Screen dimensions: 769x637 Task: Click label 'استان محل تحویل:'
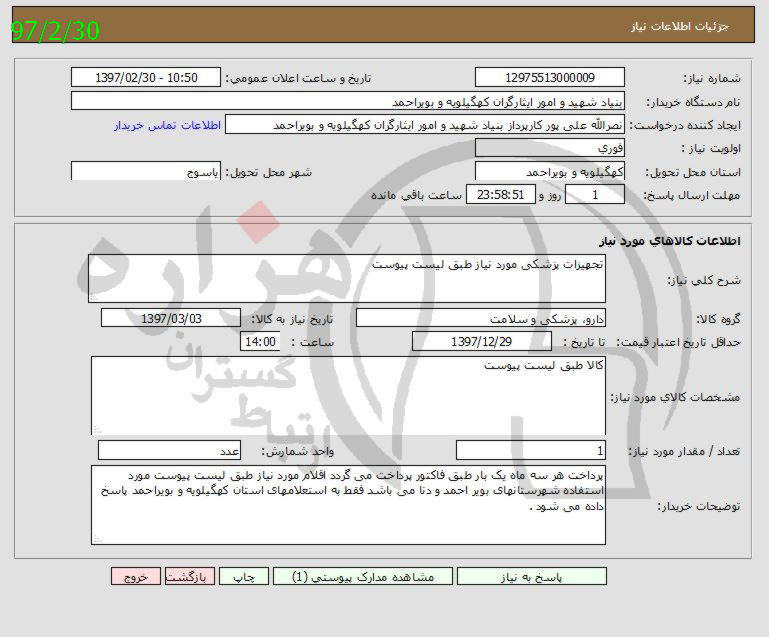(x=692, y=172)
